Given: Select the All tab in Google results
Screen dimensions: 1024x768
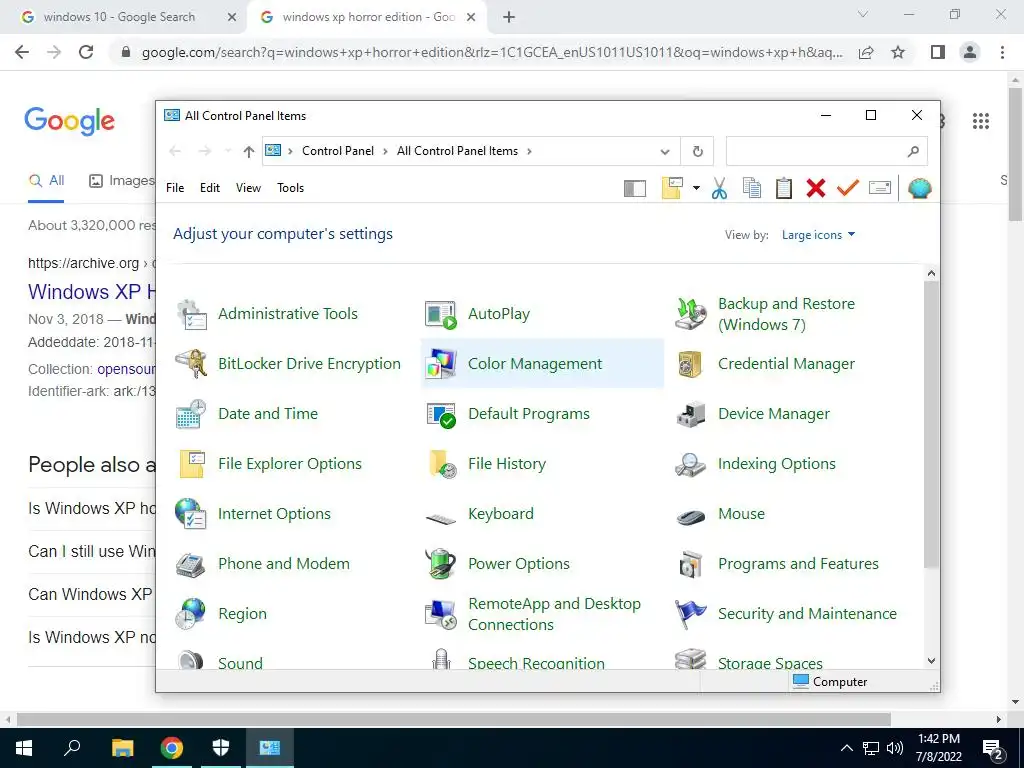Looking at the screenshot, I should (x=46, y=181).
